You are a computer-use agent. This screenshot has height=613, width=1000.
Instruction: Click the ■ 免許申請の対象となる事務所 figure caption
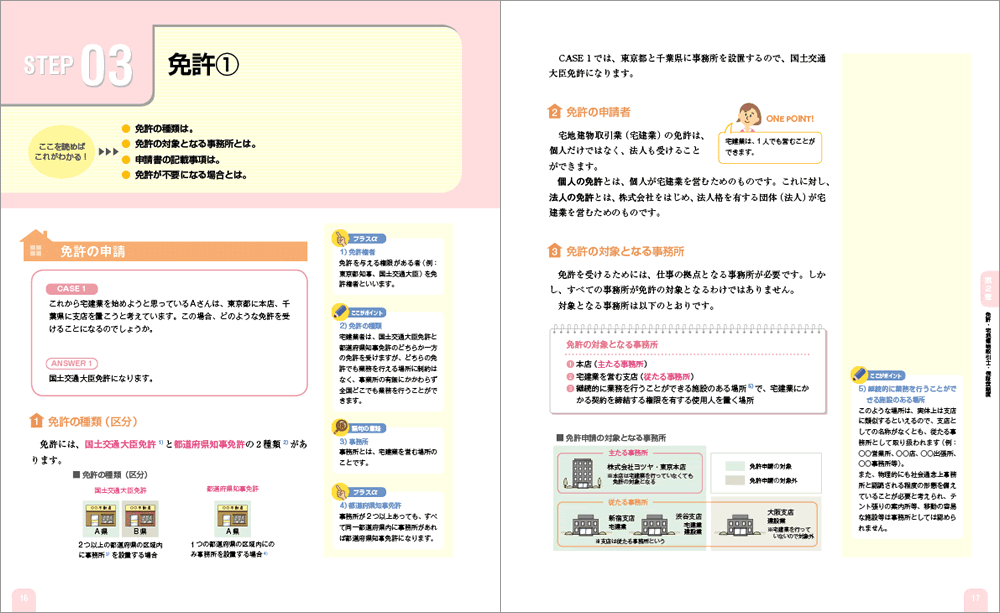pos(611,438)
